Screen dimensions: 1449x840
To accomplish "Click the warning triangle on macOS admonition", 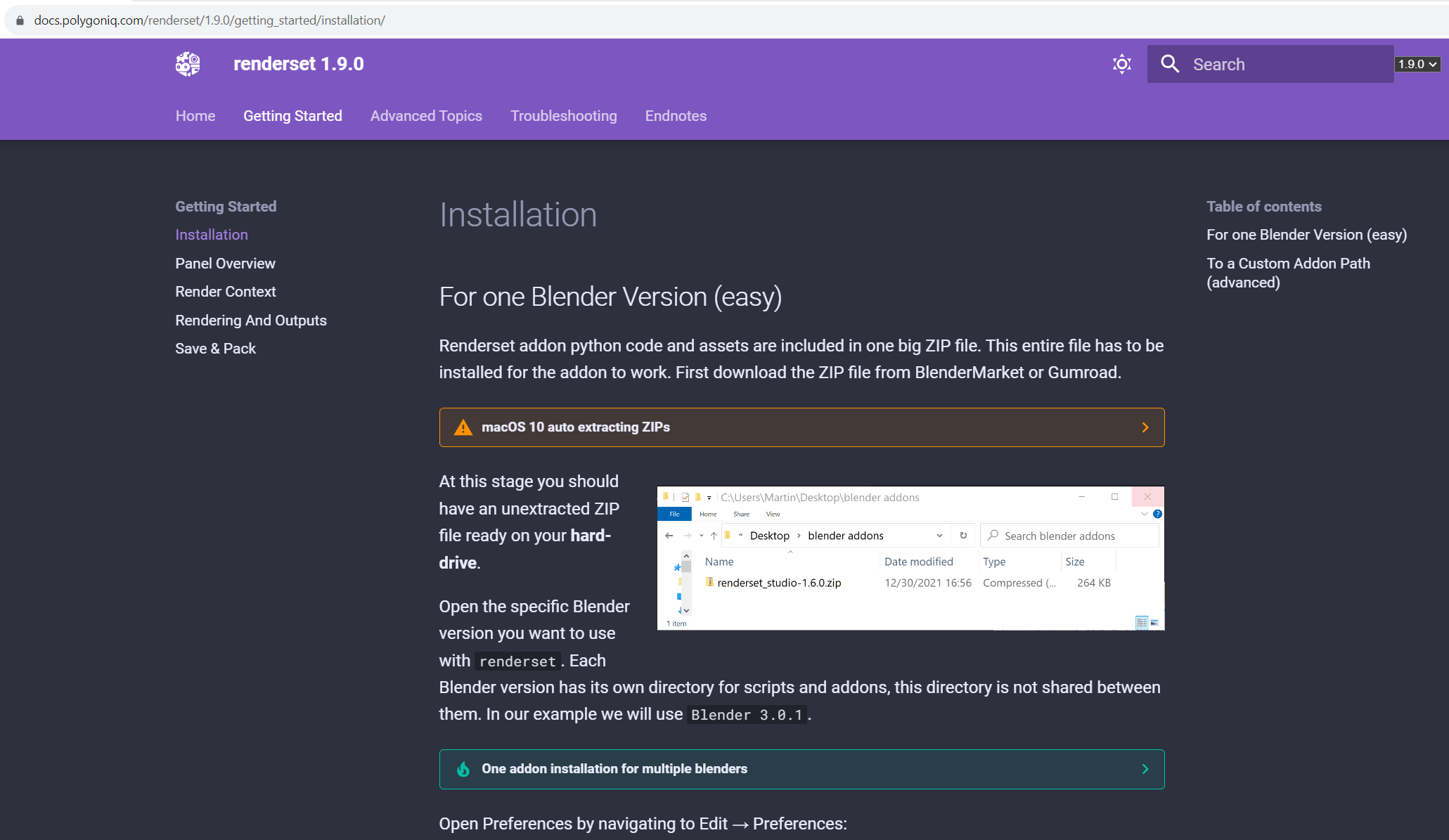I will tap(463, 427).
